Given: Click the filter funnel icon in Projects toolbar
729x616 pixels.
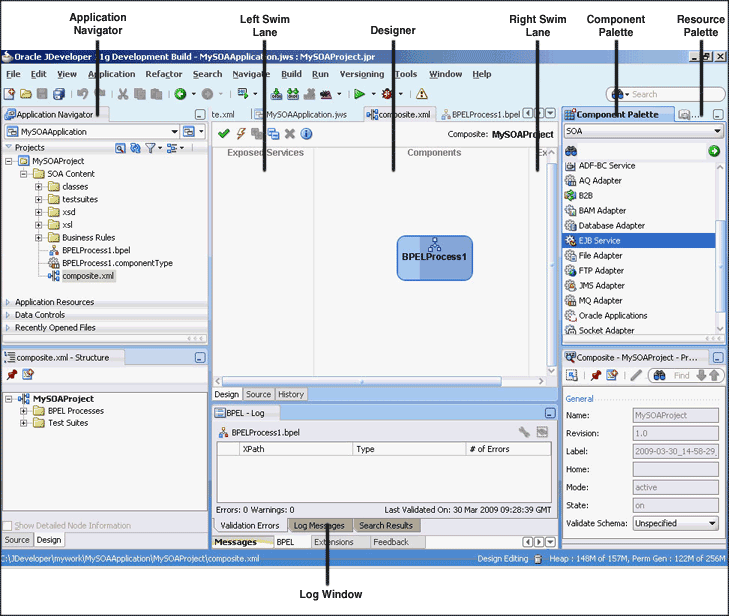Looking at the screenshot, I should pos(150,148).
